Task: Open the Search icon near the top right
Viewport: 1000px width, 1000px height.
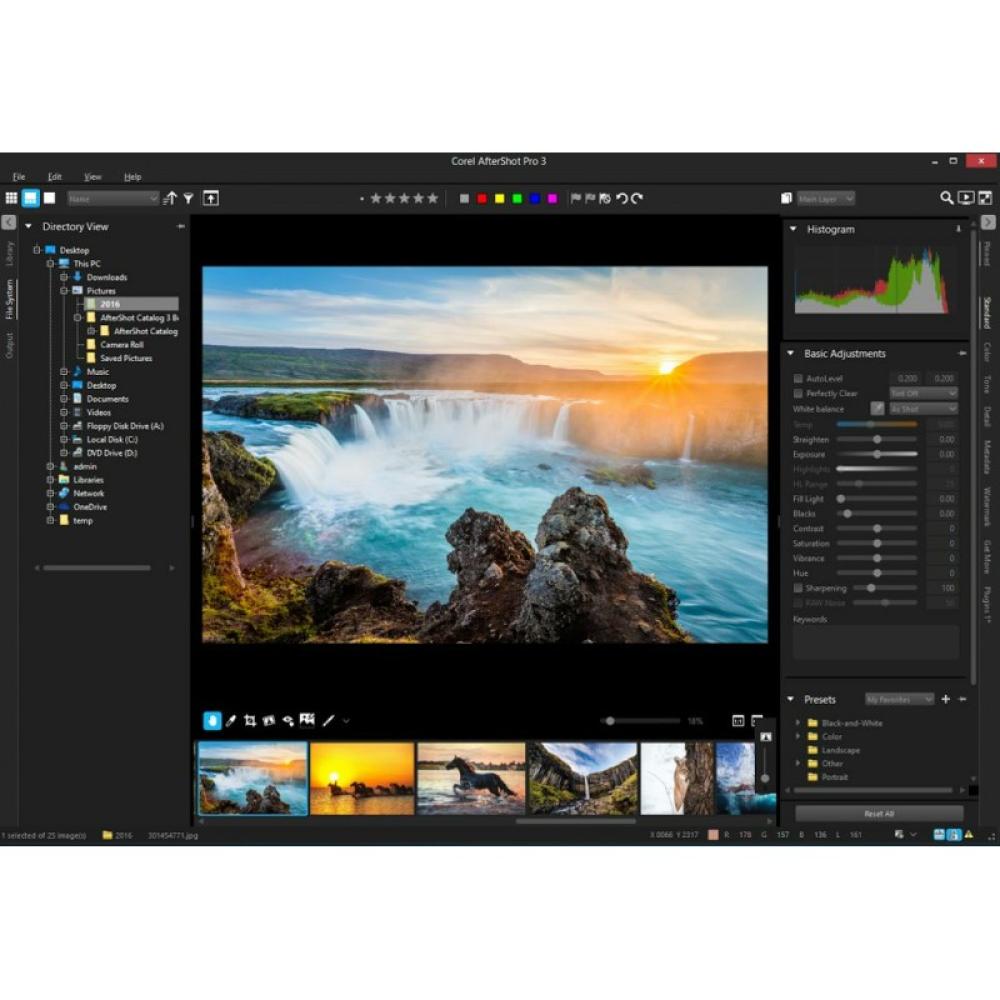Action: coord(946,198)
